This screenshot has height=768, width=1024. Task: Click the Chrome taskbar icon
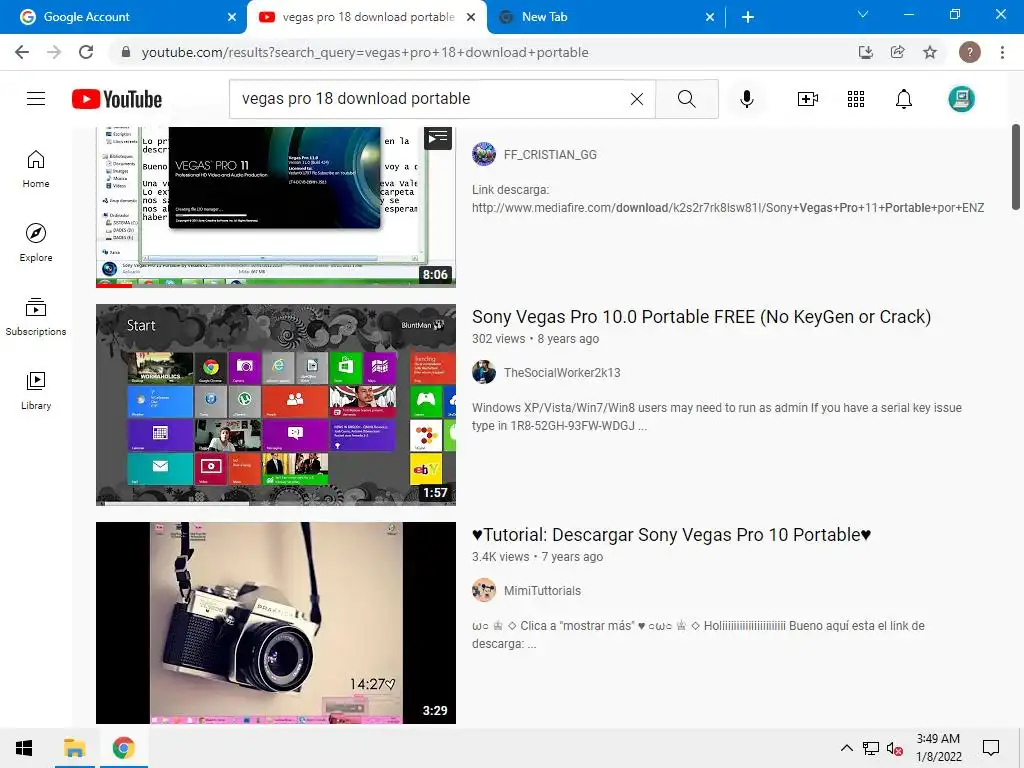(123, 748)
